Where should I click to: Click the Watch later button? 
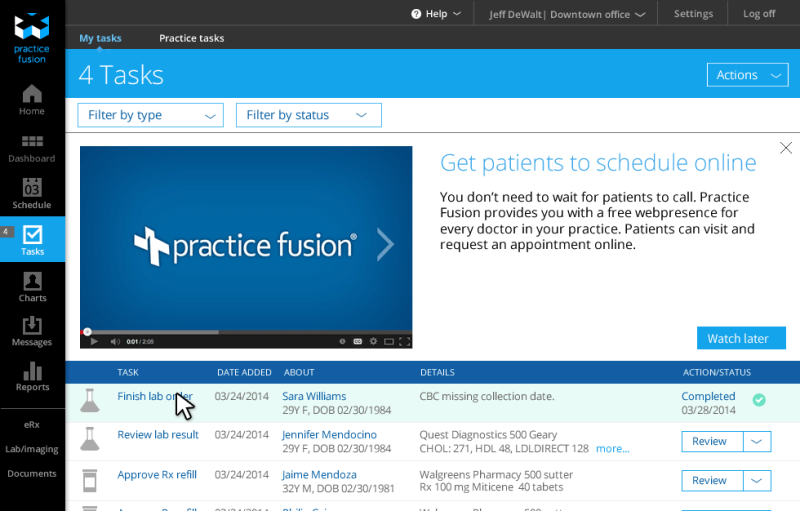click(x=741, y=338)
